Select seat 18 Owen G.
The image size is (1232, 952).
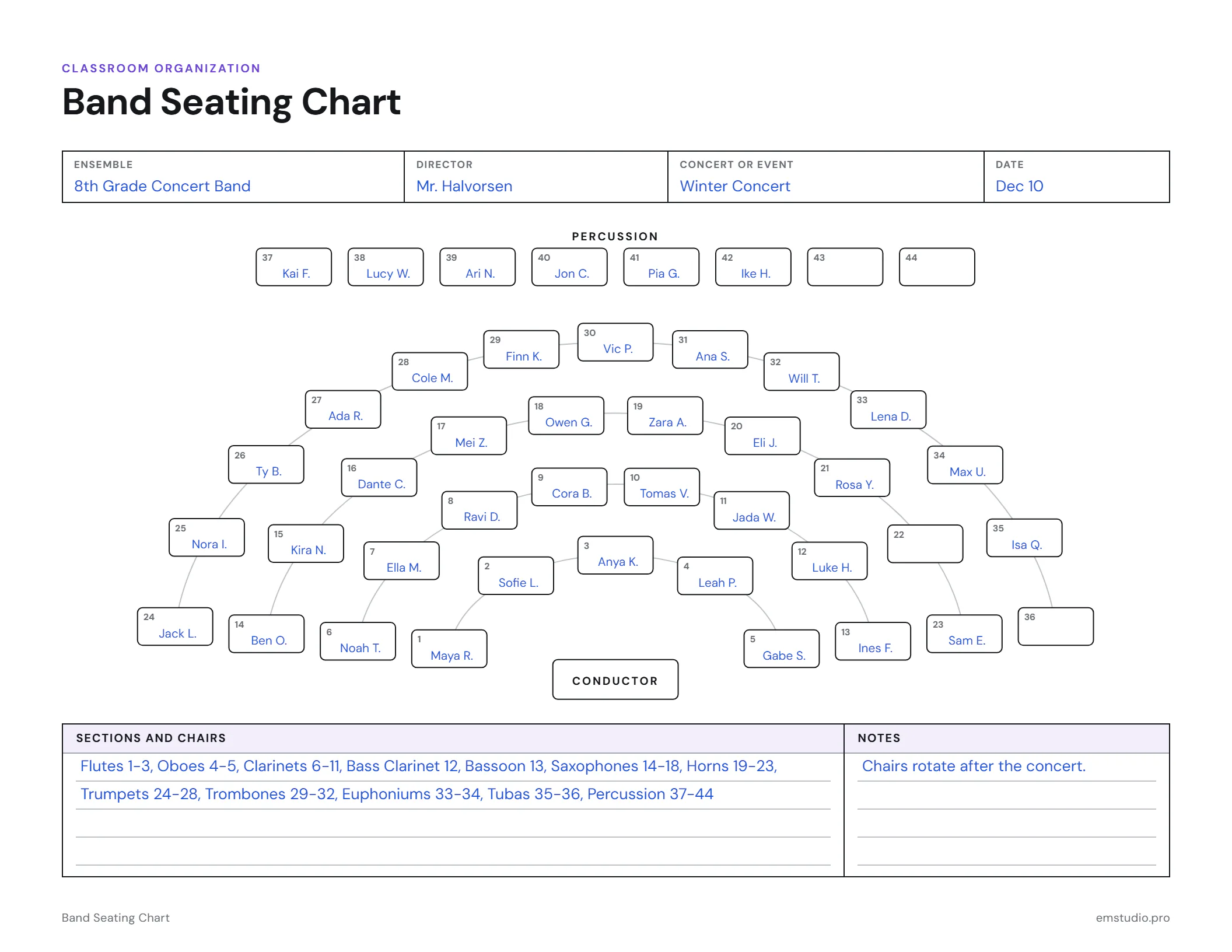[x=566, y=416]
